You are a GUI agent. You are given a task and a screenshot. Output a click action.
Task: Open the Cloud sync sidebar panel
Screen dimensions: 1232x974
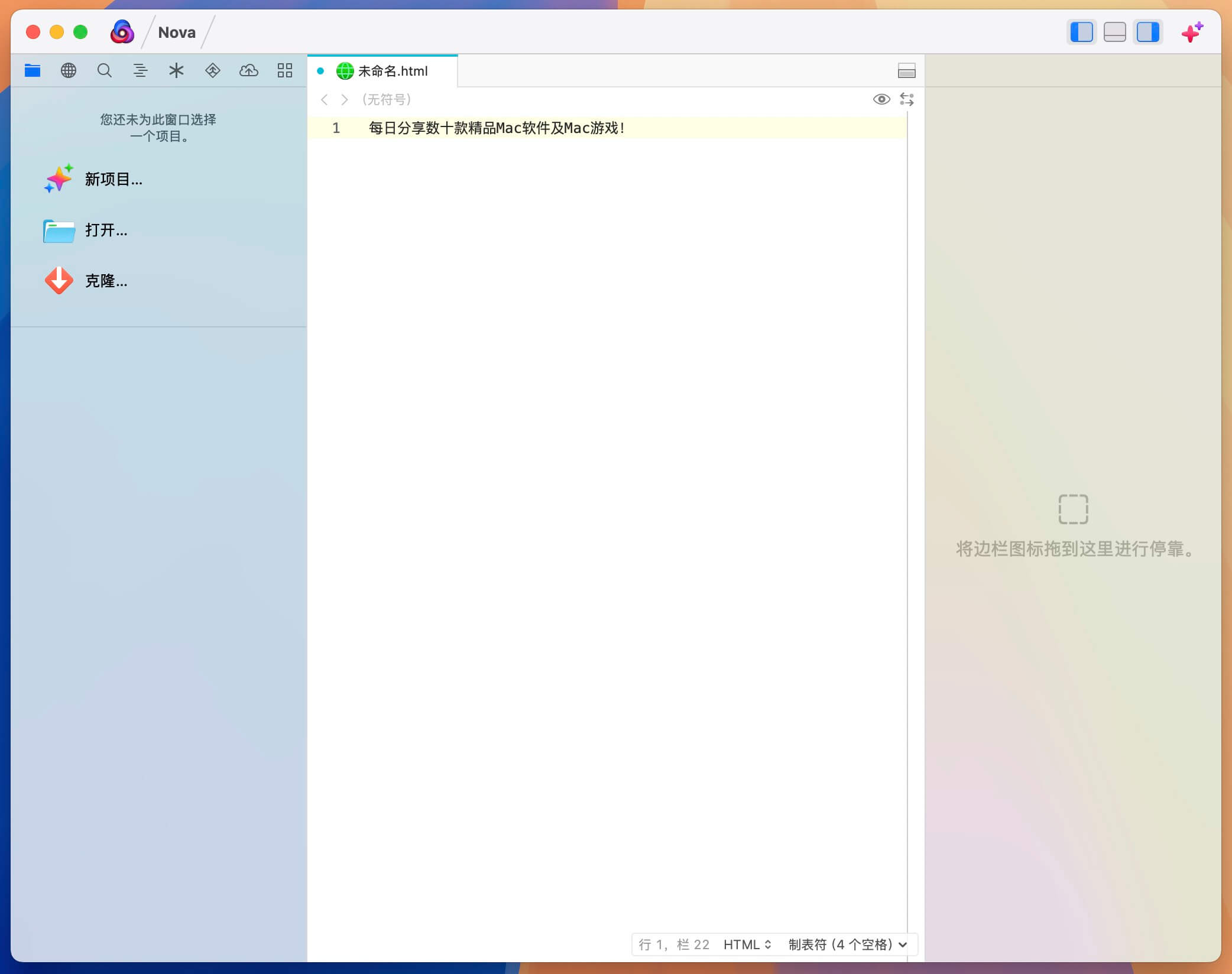(249, 70)
